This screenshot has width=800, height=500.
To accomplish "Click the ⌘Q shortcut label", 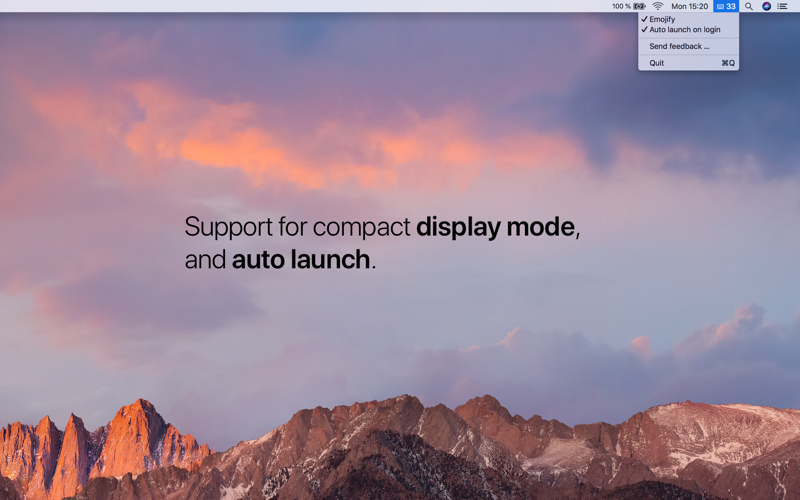I will (728, 63).
